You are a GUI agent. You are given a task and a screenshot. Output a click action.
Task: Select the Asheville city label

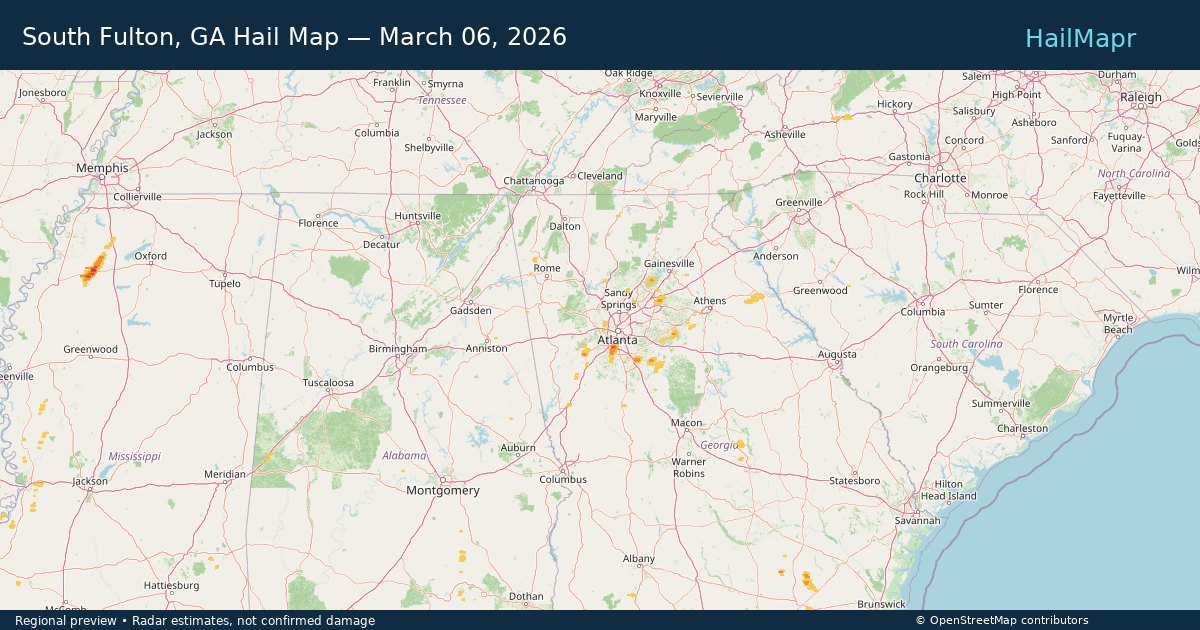click(785, 135)
